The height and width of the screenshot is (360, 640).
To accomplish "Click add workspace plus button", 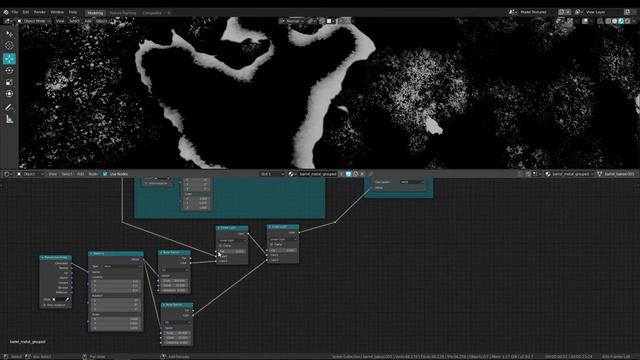I will click(169, 13).
